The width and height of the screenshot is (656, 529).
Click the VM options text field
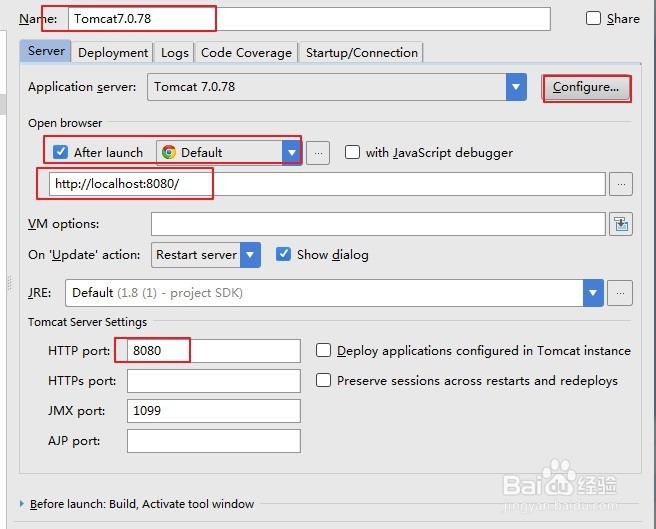(x=378, y=224)
